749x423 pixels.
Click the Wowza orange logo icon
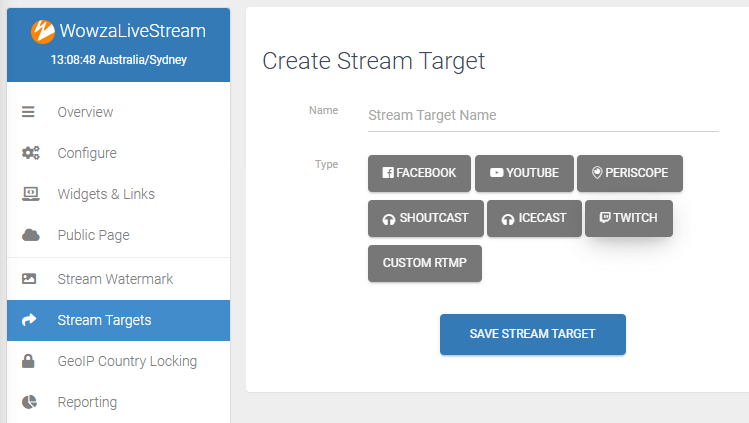pos(43,32)
